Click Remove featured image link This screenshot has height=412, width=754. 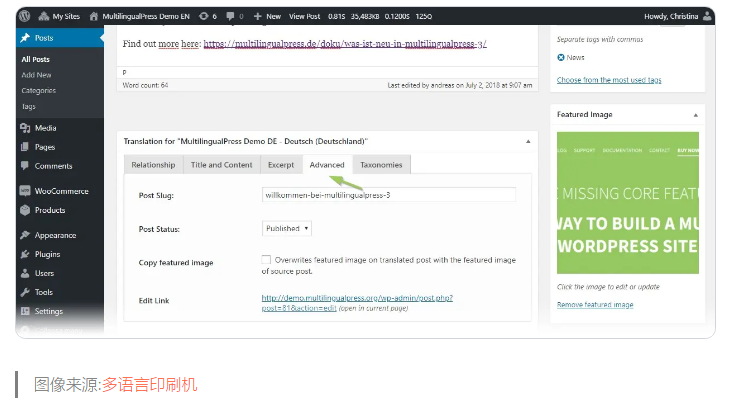(595, 305)
